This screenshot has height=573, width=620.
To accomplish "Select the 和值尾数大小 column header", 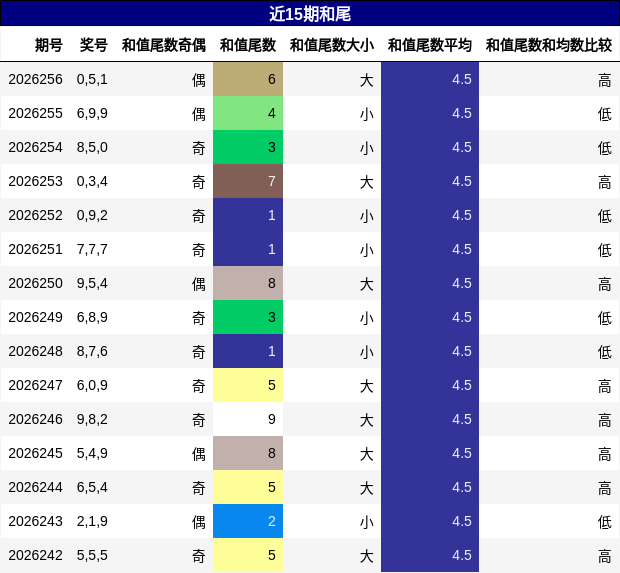I will [x=332, y=45].
